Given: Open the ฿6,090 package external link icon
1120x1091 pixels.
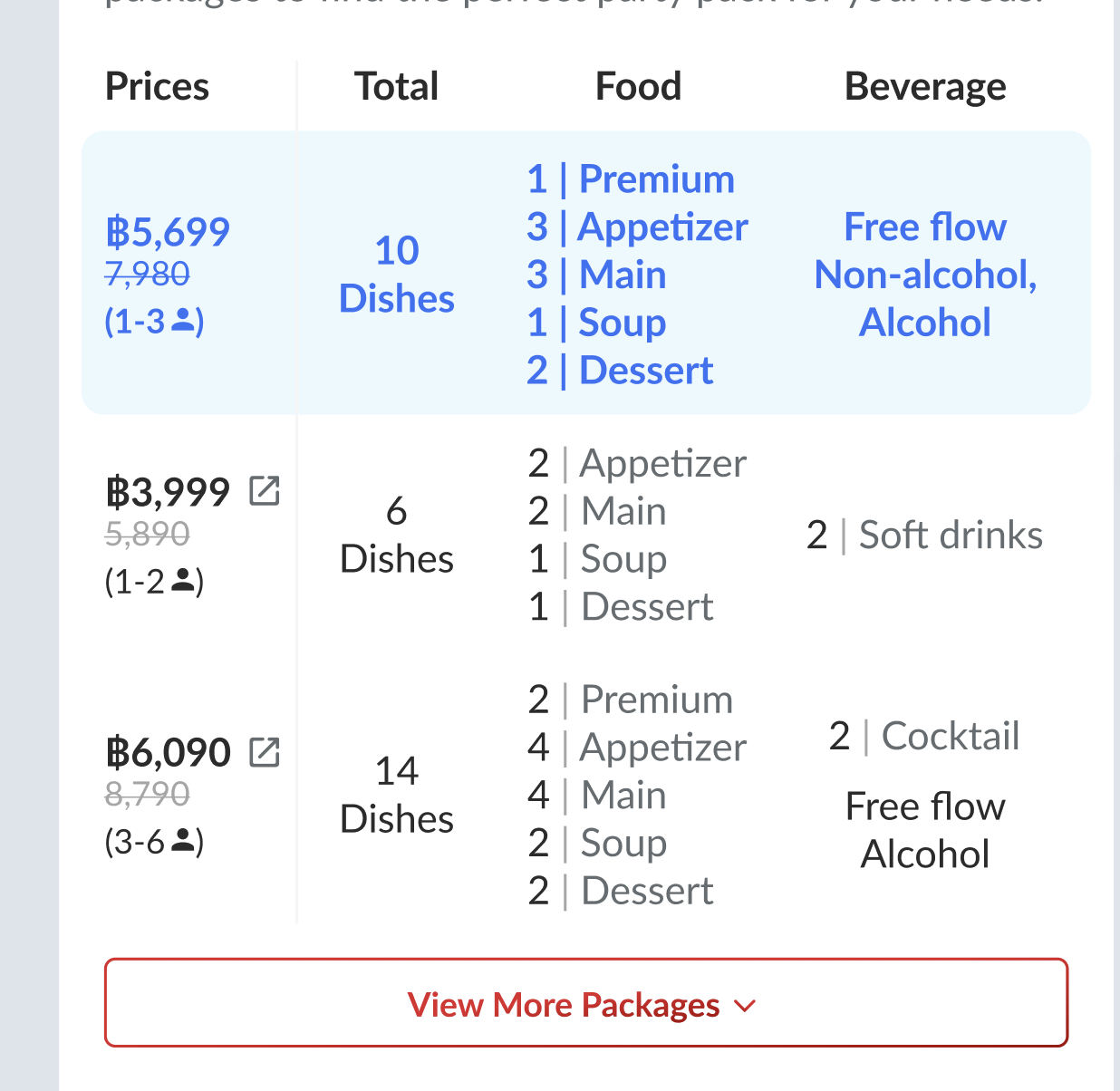Looking at the screenshot, I should 264,752.
